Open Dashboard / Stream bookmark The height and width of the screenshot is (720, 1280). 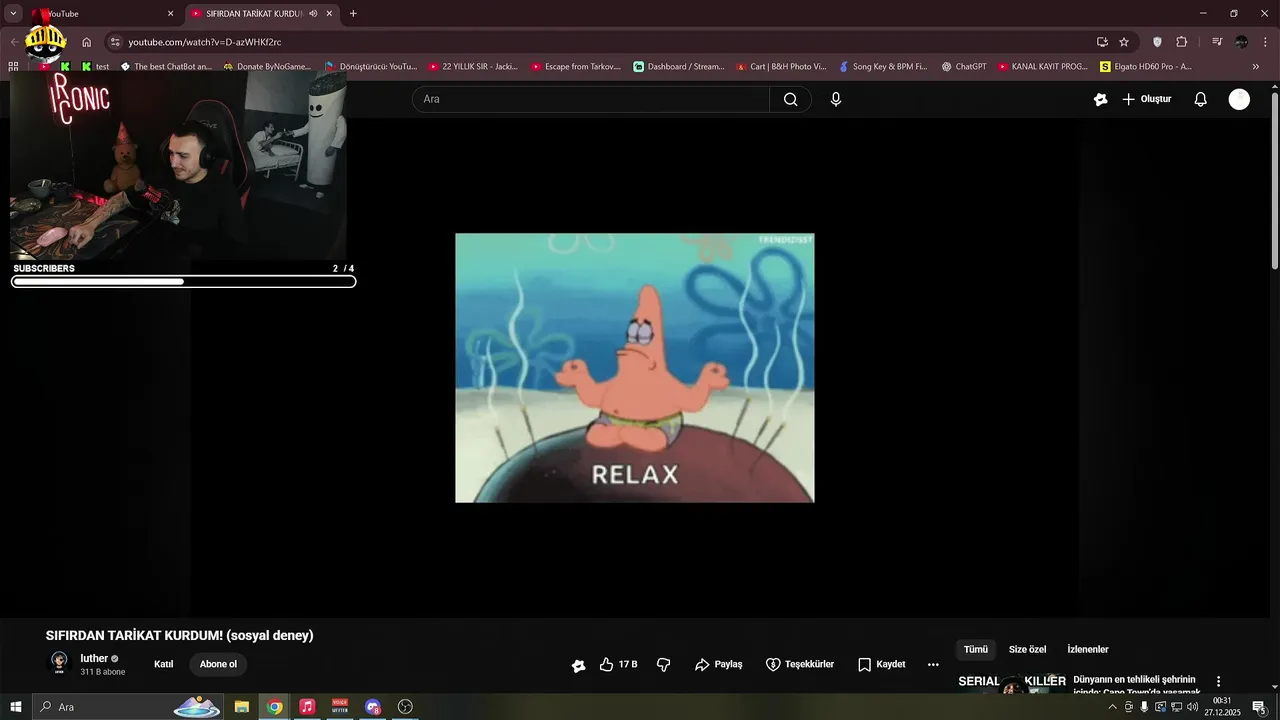coord(679,67)
